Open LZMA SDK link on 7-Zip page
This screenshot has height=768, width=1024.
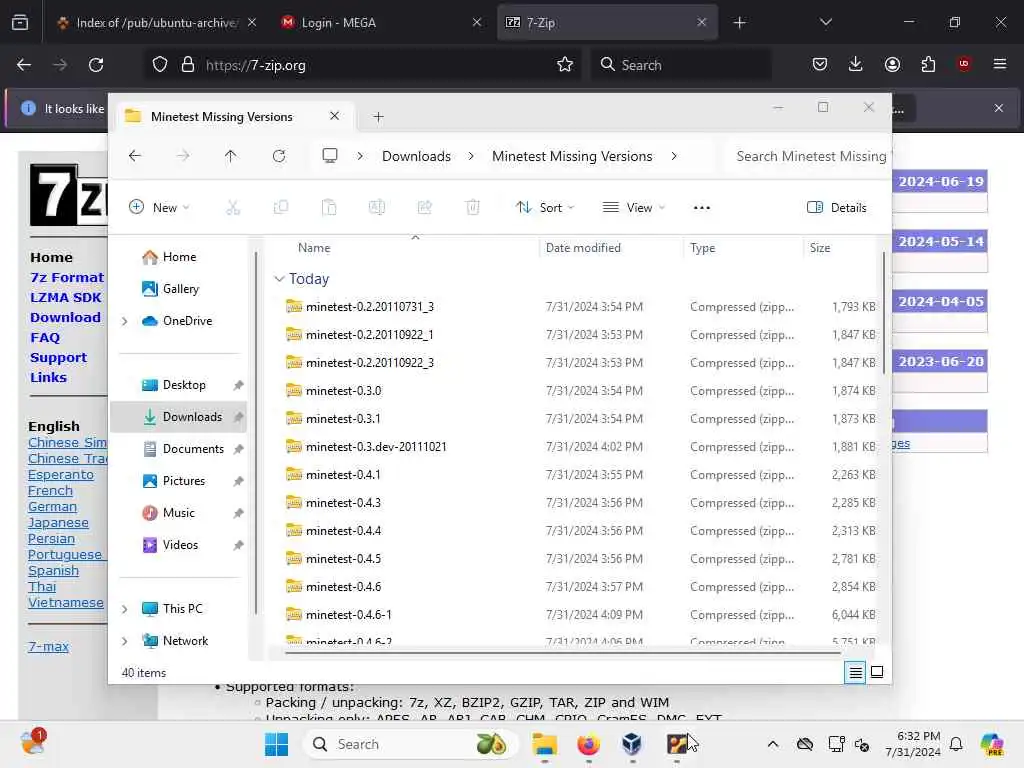(65, 298)
